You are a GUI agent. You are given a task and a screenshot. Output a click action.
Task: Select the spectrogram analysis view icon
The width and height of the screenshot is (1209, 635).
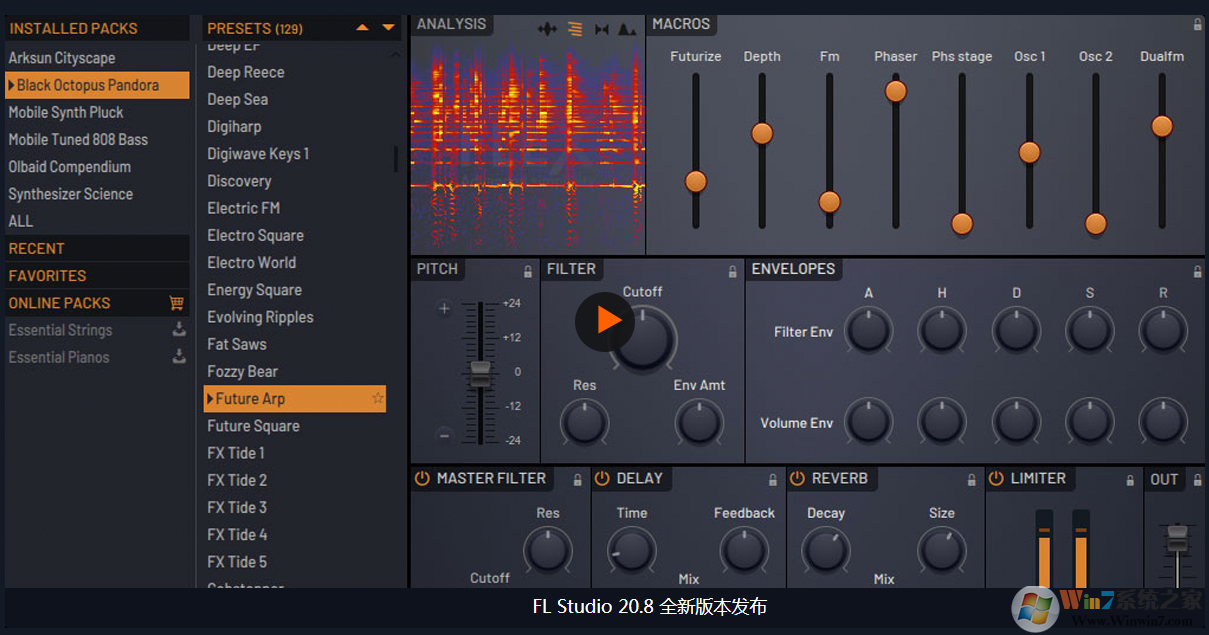tap(575, 29)
